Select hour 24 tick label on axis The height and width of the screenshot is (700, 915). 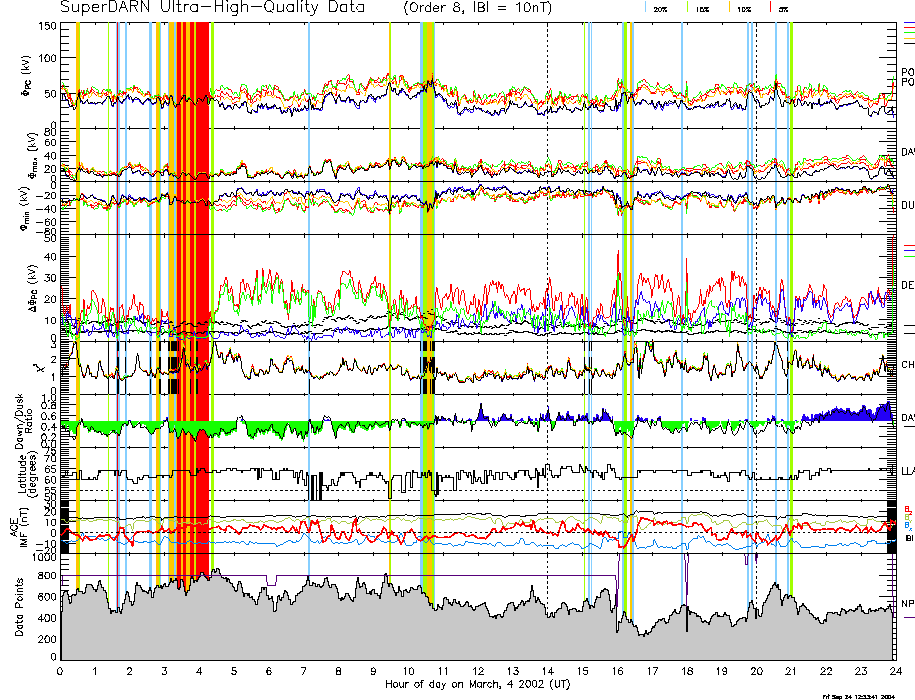click(x=894, y=671)
